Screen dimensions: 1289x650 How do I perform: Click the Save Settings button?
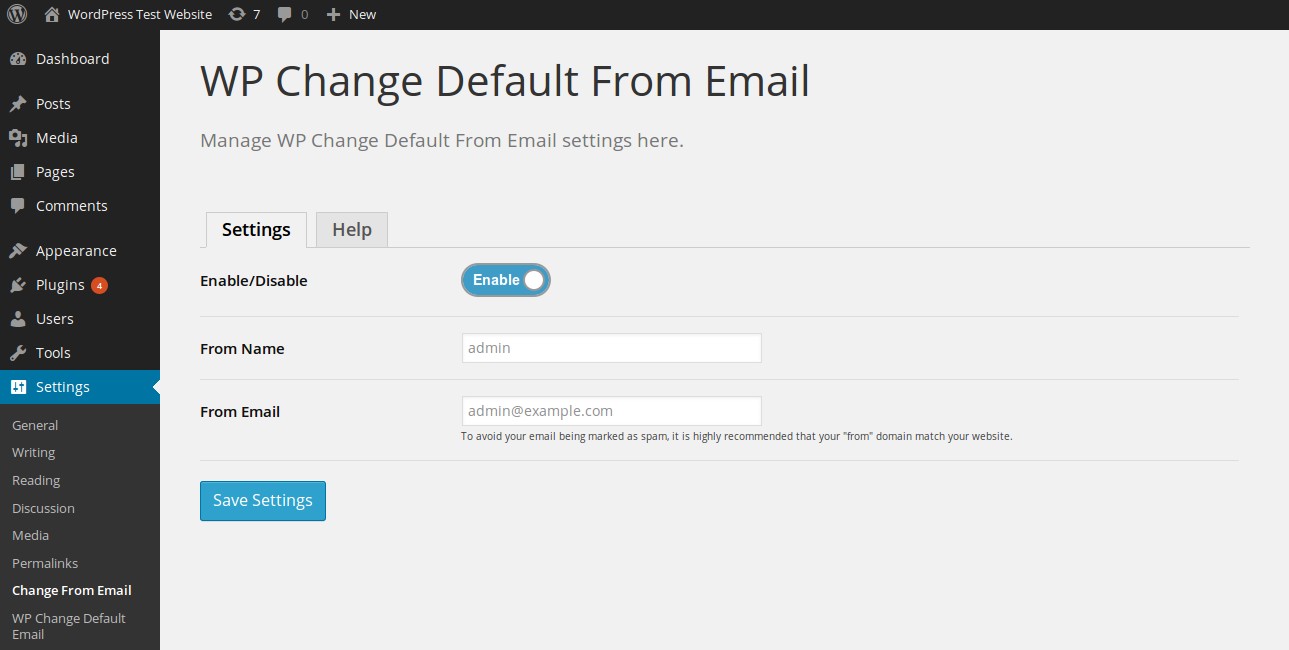pos(263,501)
